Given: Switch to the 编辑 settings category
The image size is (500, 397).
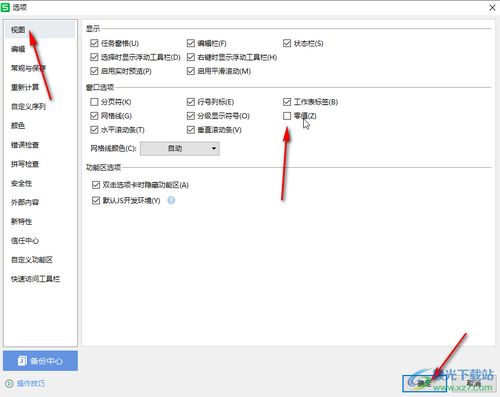Looking at the screenshot, I should click(18, 49).
